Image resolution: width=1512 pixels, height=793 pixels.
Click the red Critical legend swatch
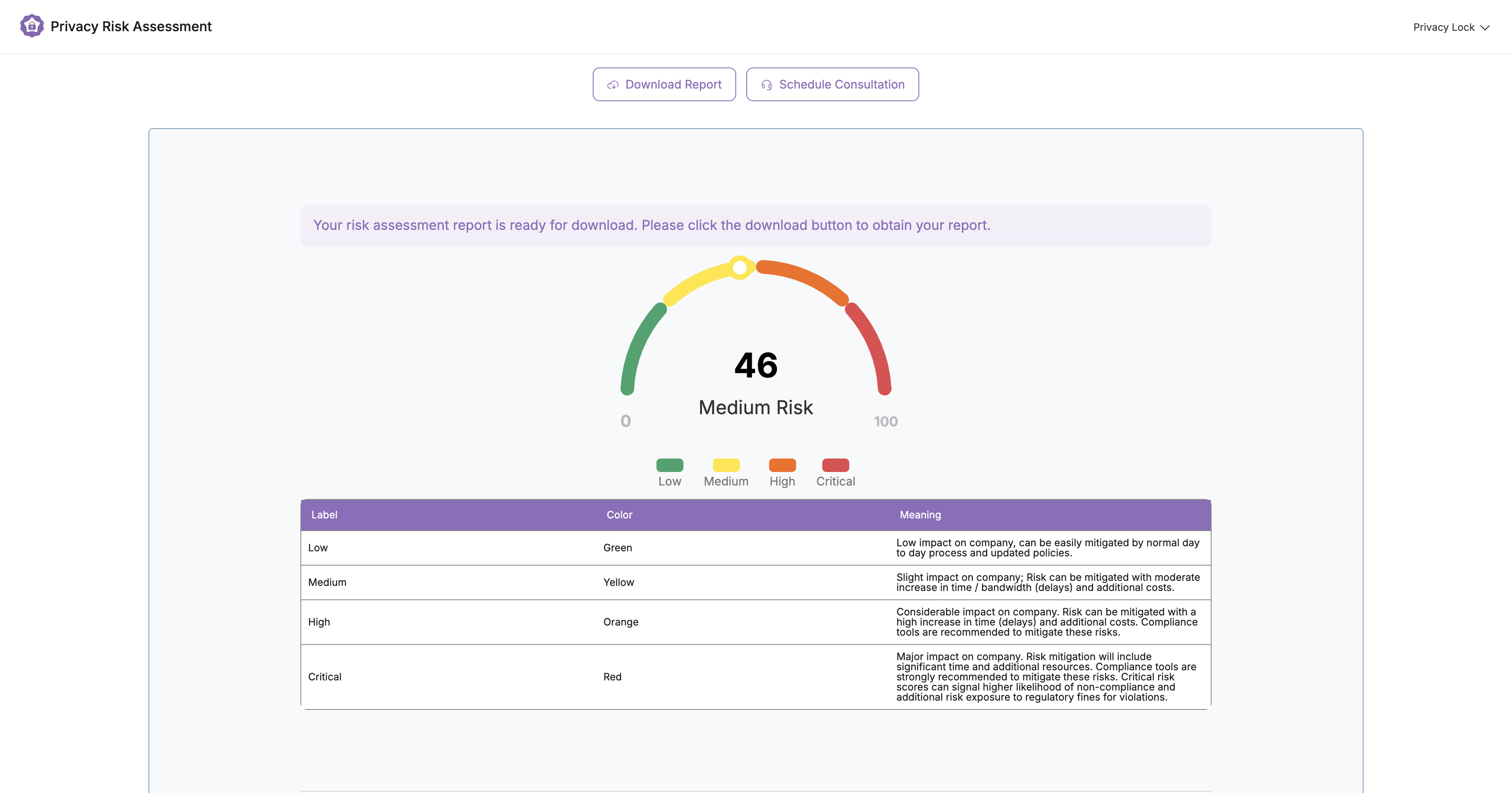[835, 465]
